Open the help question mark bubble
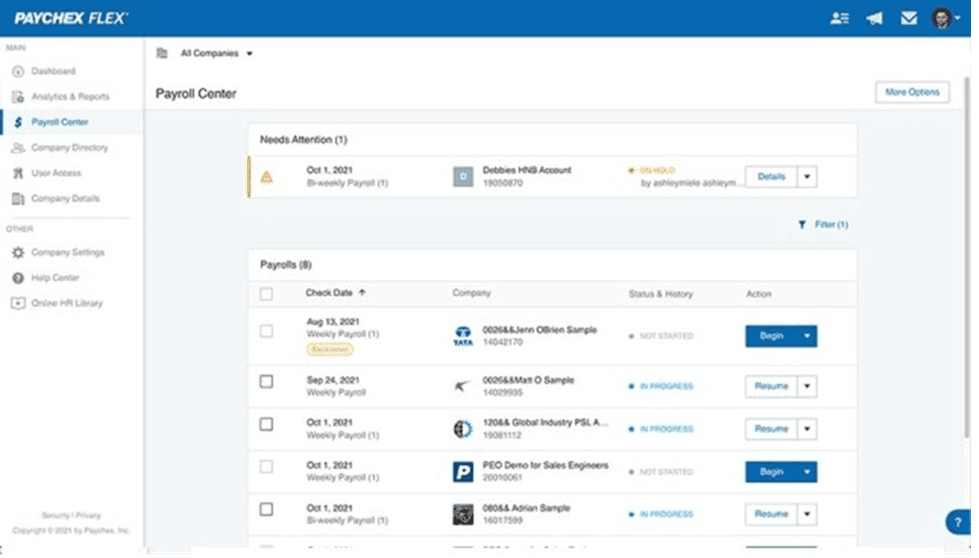The height and width of the screenshot is (558, 979). pos(958,521)
